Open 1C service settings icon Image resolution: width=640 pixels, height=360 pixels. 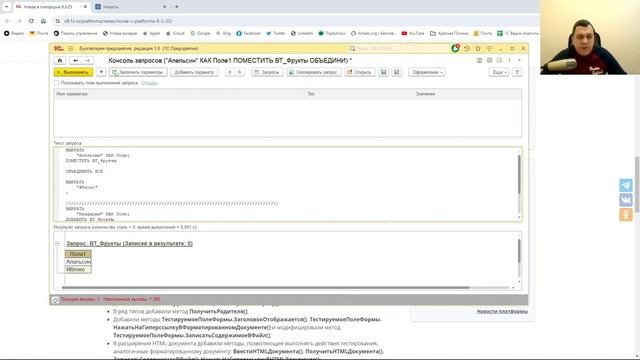489,49
